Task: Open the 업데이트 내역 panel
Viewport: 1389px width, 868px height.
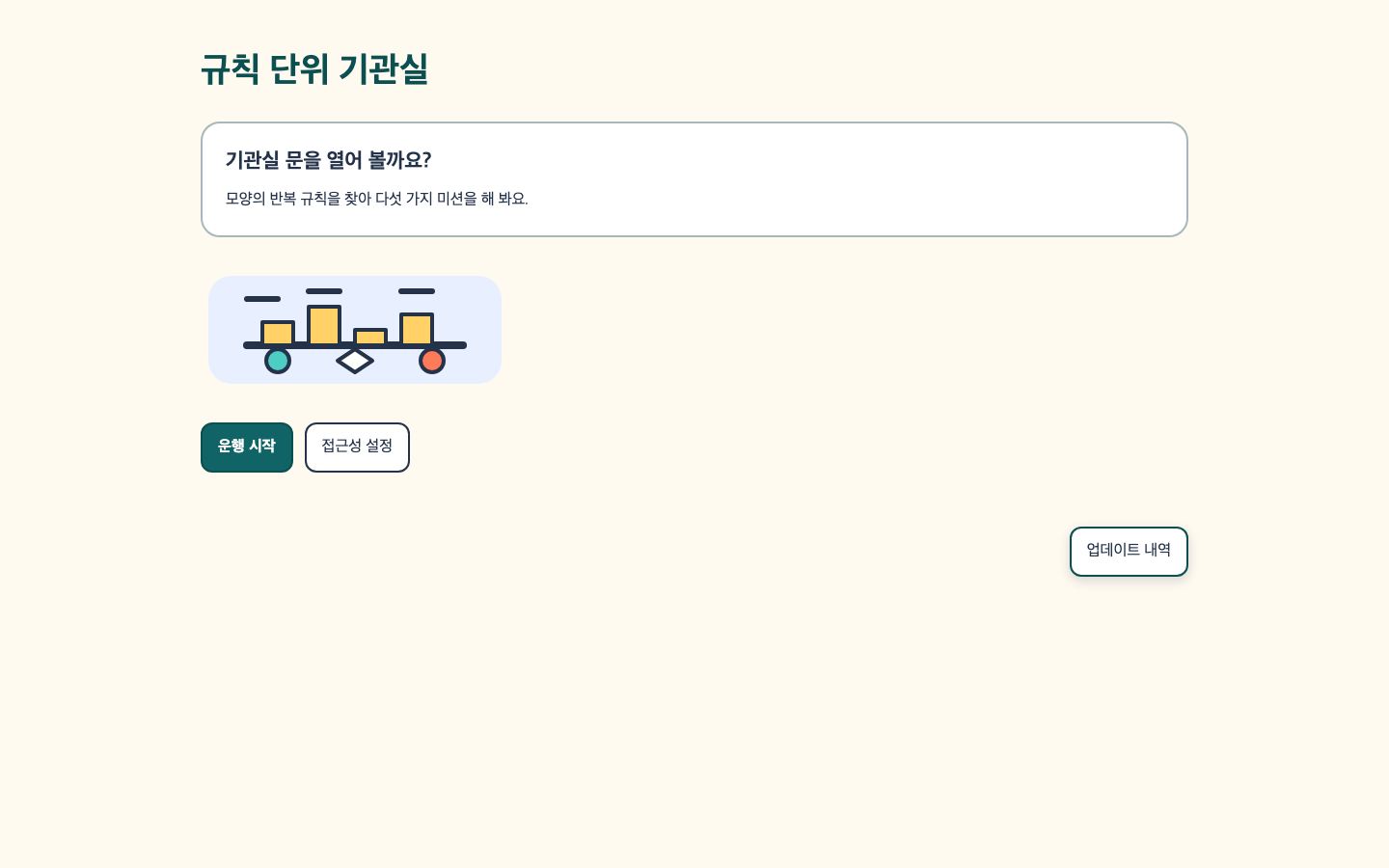Action: tap(1129, 552)
